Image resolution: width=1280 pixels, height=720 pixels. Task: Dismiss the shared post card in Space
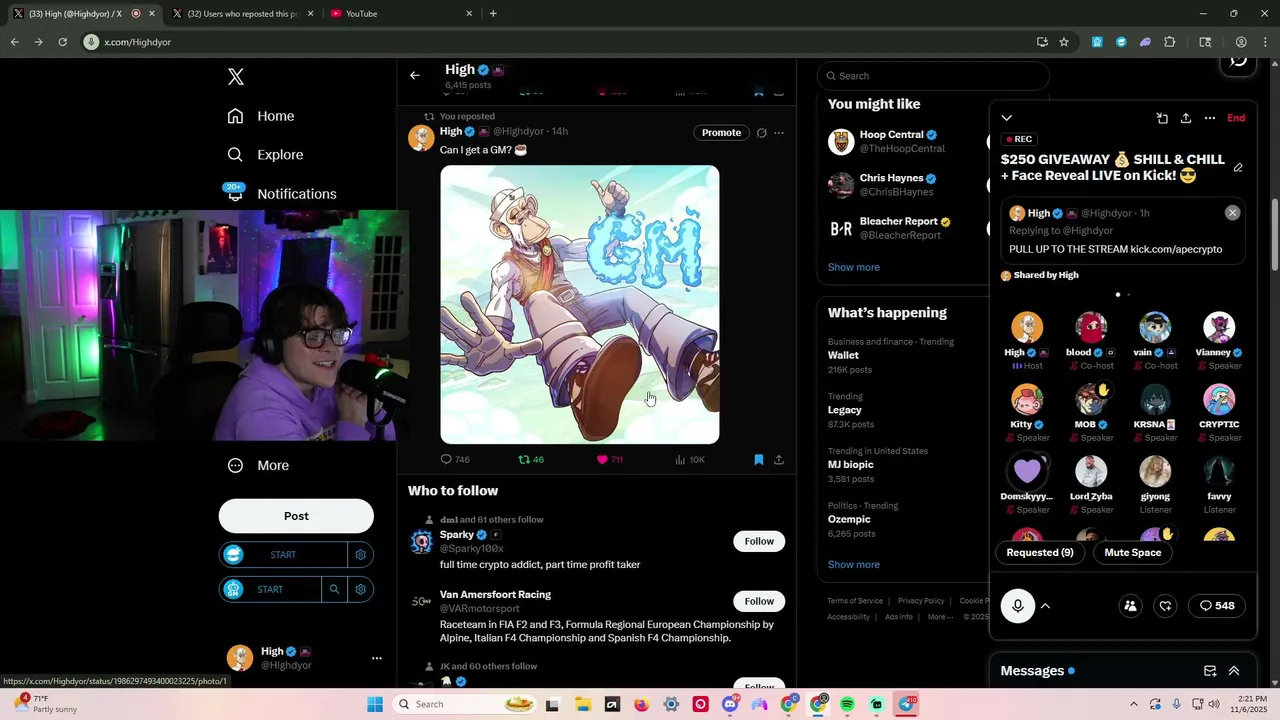pyautogui.click(x=1232, y=213)
